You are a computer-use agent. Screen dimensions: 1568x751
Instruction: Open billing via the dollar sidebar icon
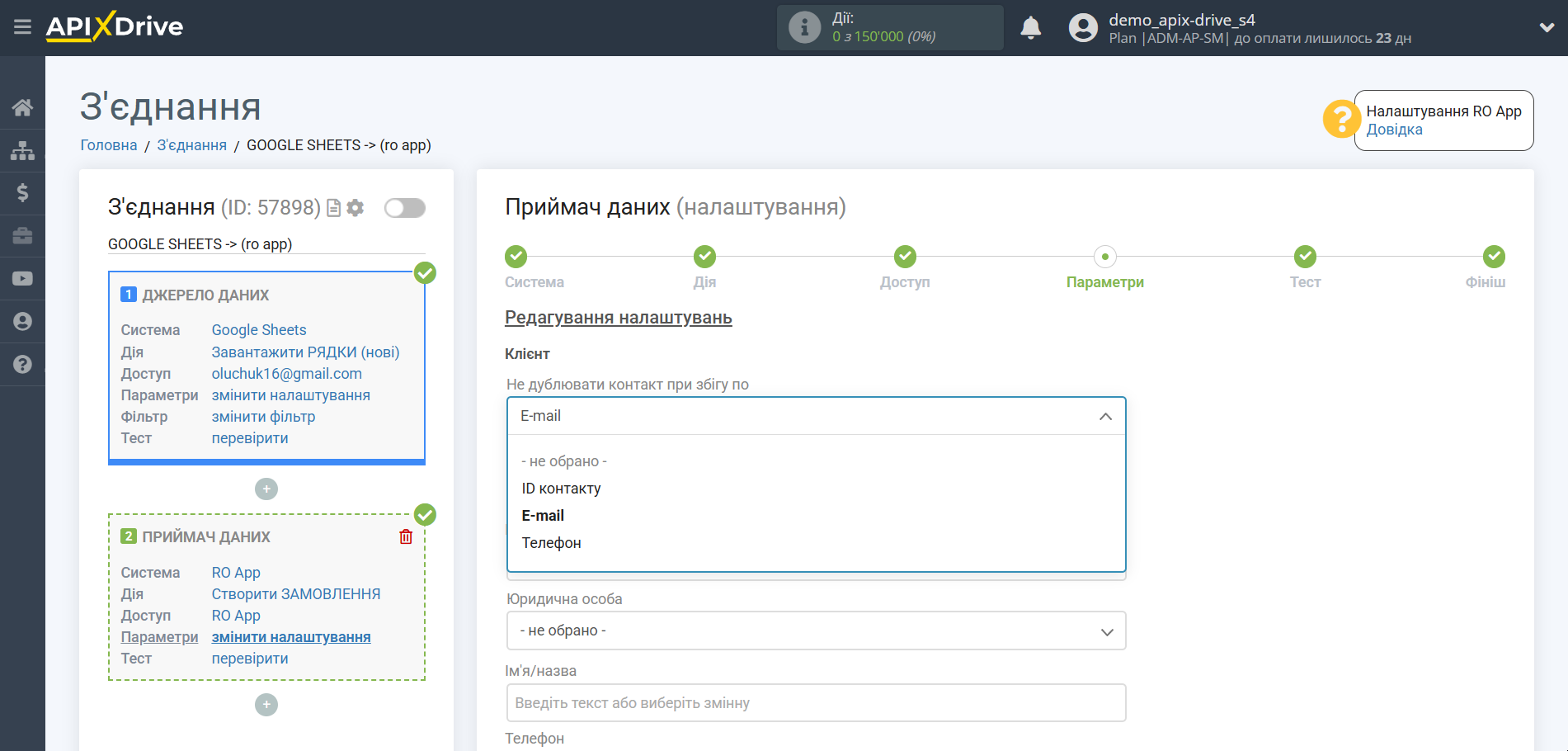tap(22, 192)
